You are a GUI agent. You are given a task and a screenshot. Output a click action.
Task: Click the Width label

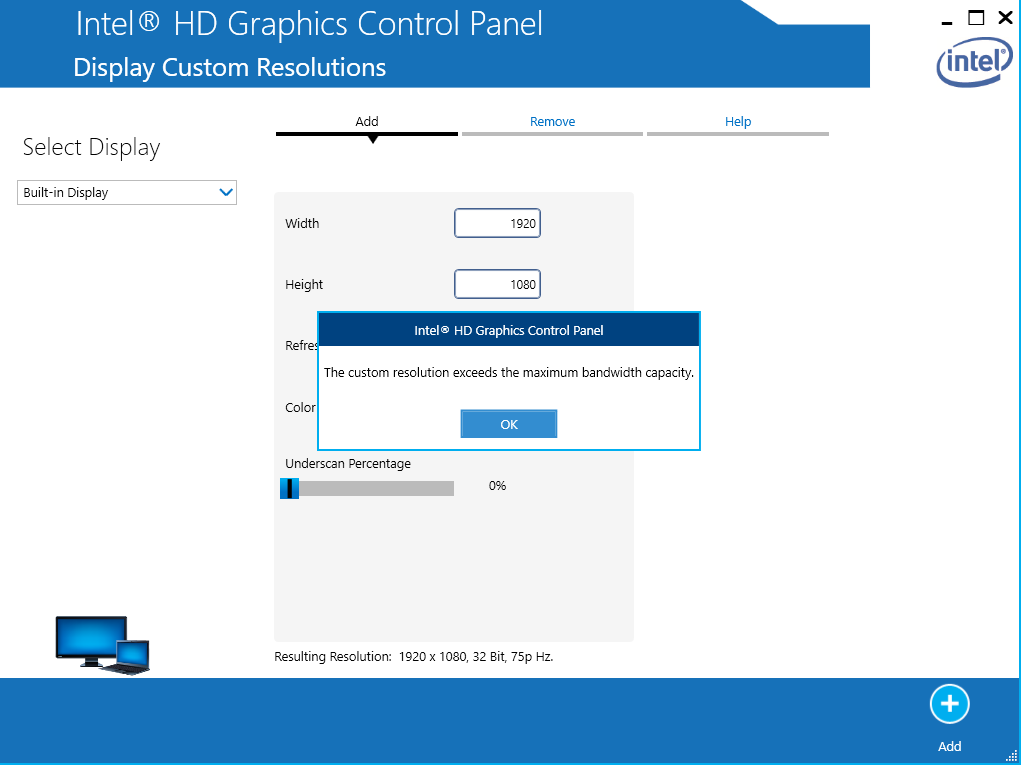(302, 223)
